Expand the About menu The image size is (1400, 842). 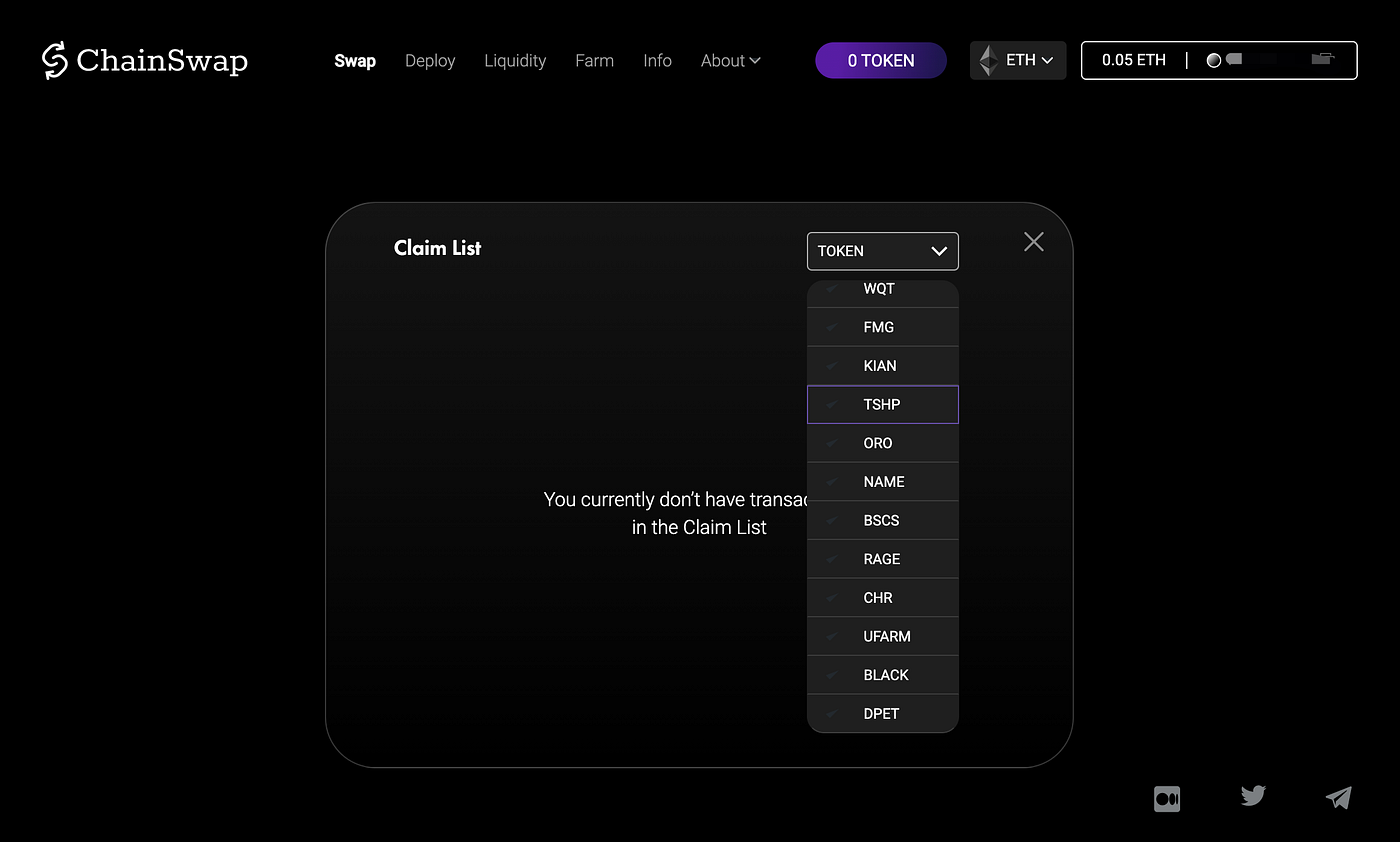coord(730,60)
